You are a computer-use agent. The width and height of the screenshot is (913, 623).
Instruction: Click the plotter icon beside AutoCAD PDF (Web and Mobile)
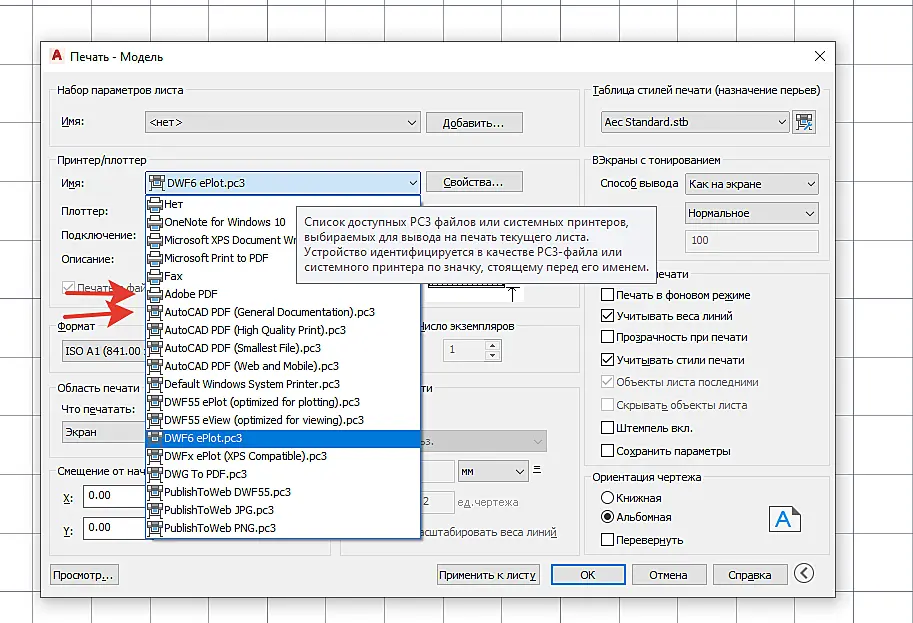point(154,366)
